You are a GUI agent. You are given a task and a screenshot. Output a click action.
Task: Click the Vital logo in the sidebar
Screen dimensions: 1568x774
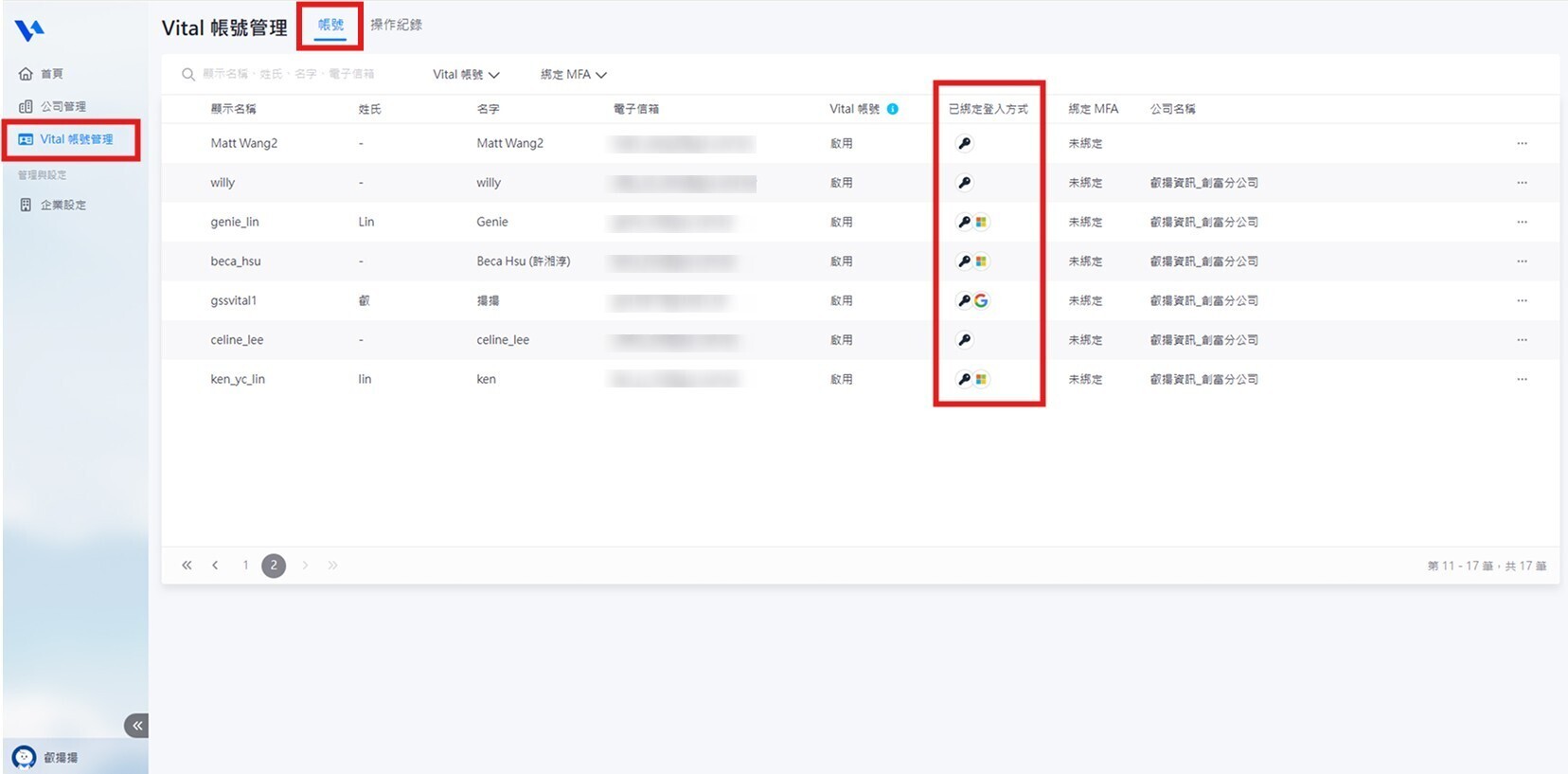point(29,31)
